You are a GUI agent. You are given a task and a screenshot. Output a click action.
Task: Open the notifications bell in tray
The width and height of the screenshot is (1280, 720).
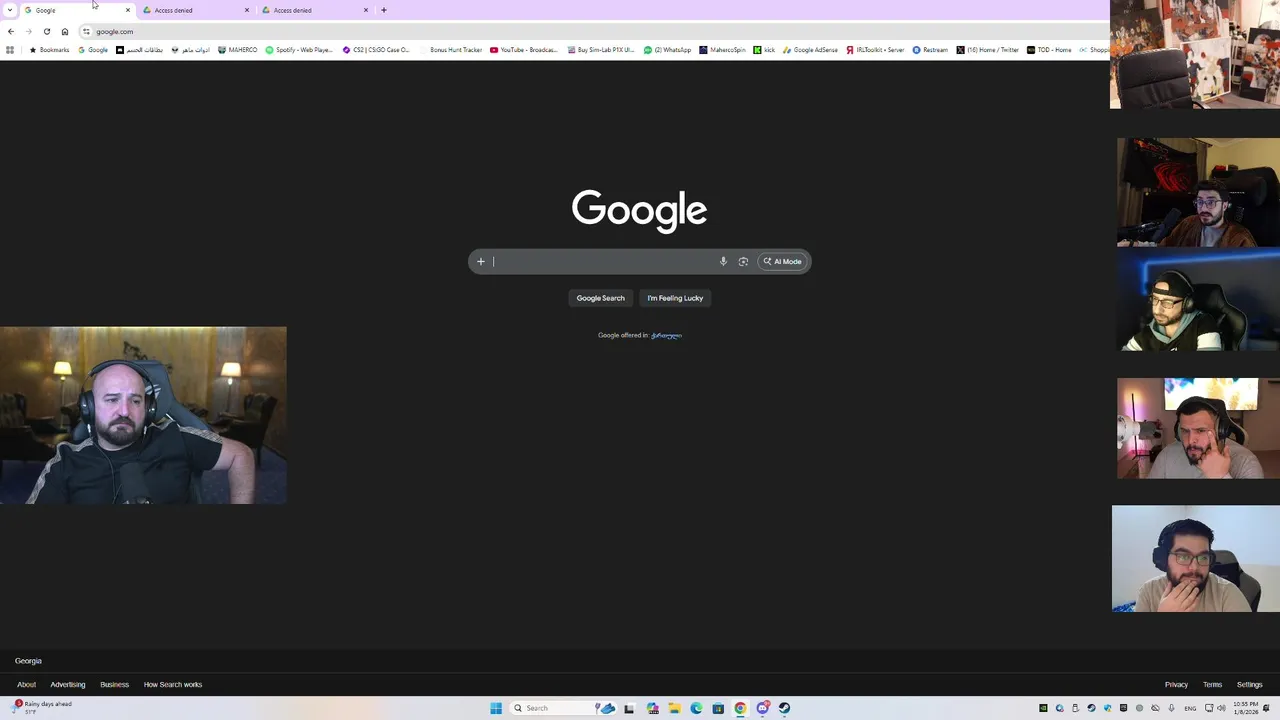(1267, 708)
